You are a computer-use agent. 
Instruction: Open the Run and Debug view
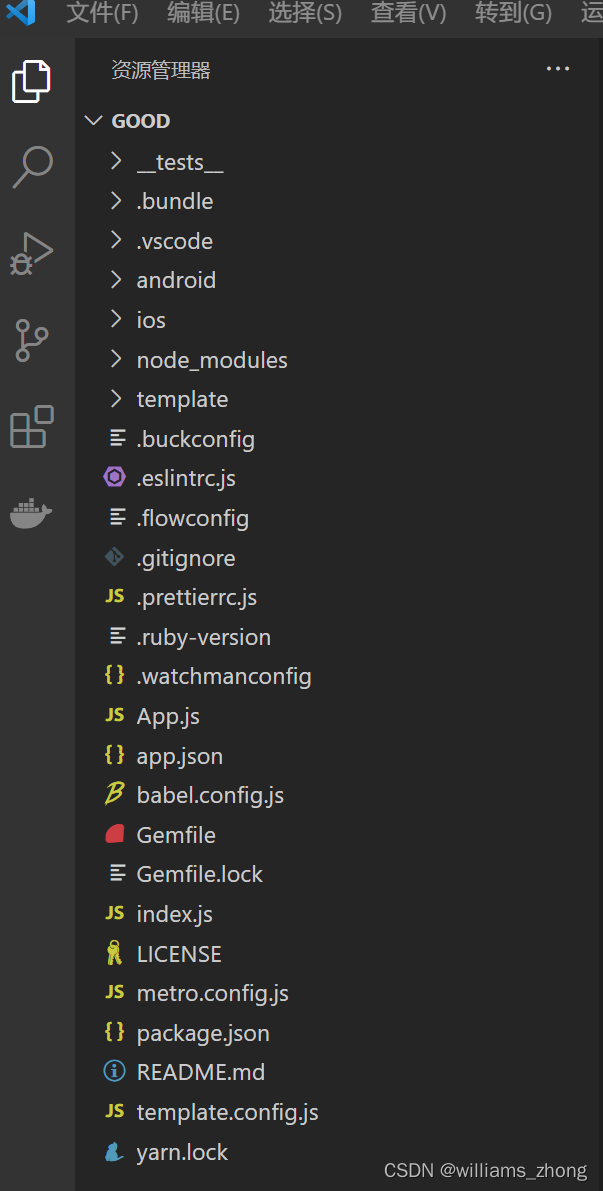click(x=31, y=253)
